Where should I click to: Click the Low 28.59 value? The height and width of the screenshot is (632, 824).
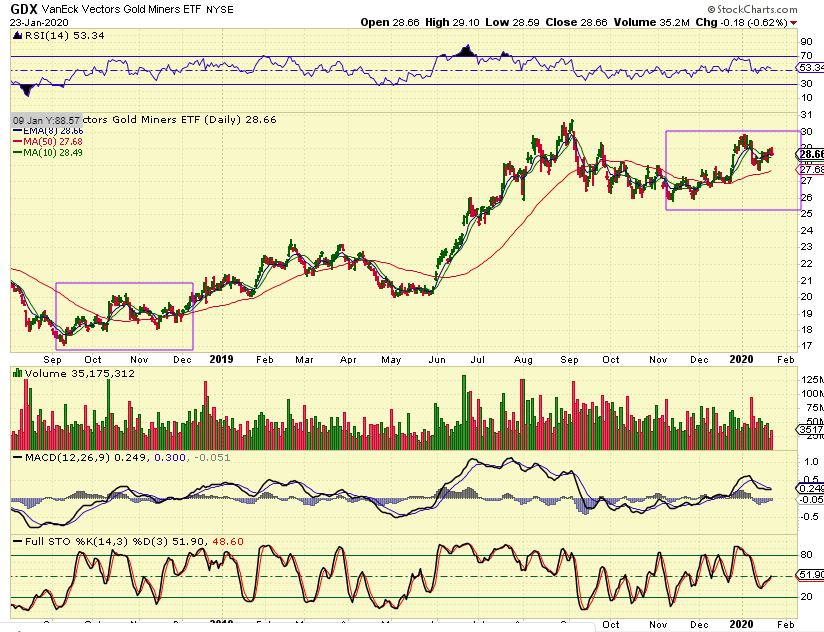pyautogui.click(x=512, y=23)
